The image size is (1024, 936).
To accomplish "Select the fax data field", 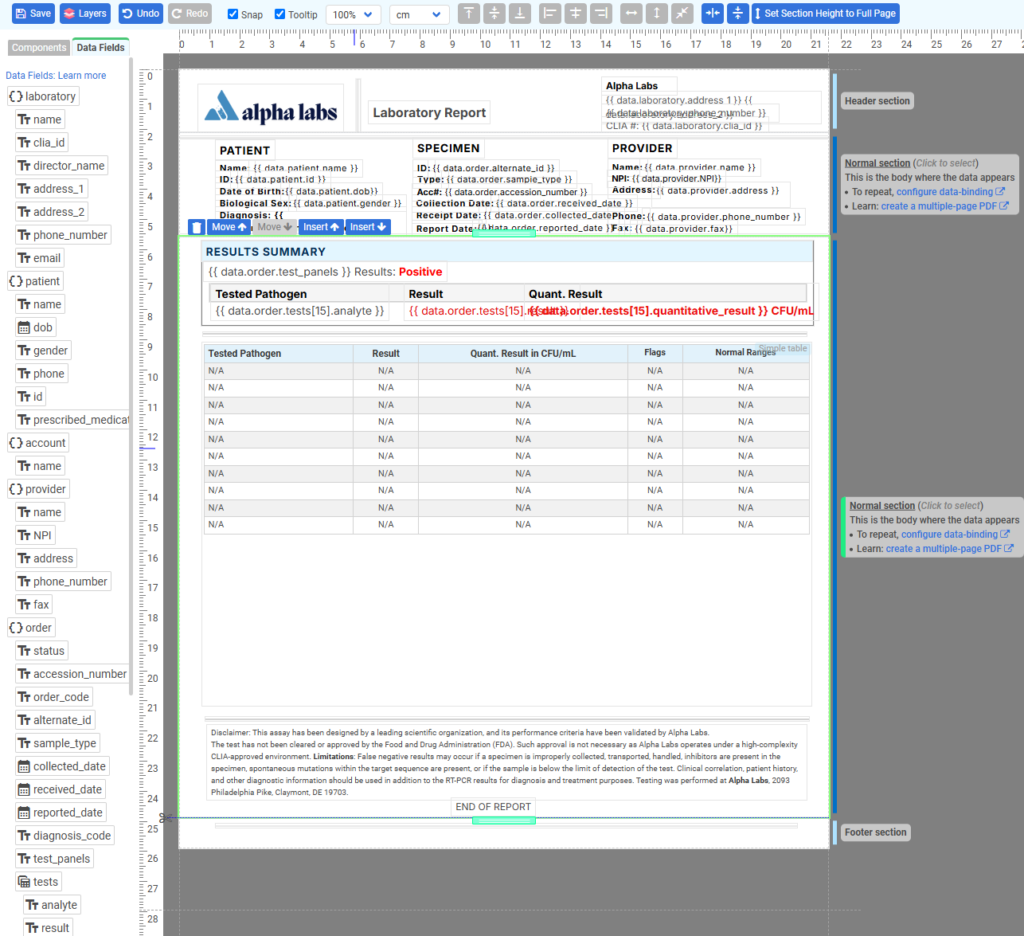I will tap(34, 604).
